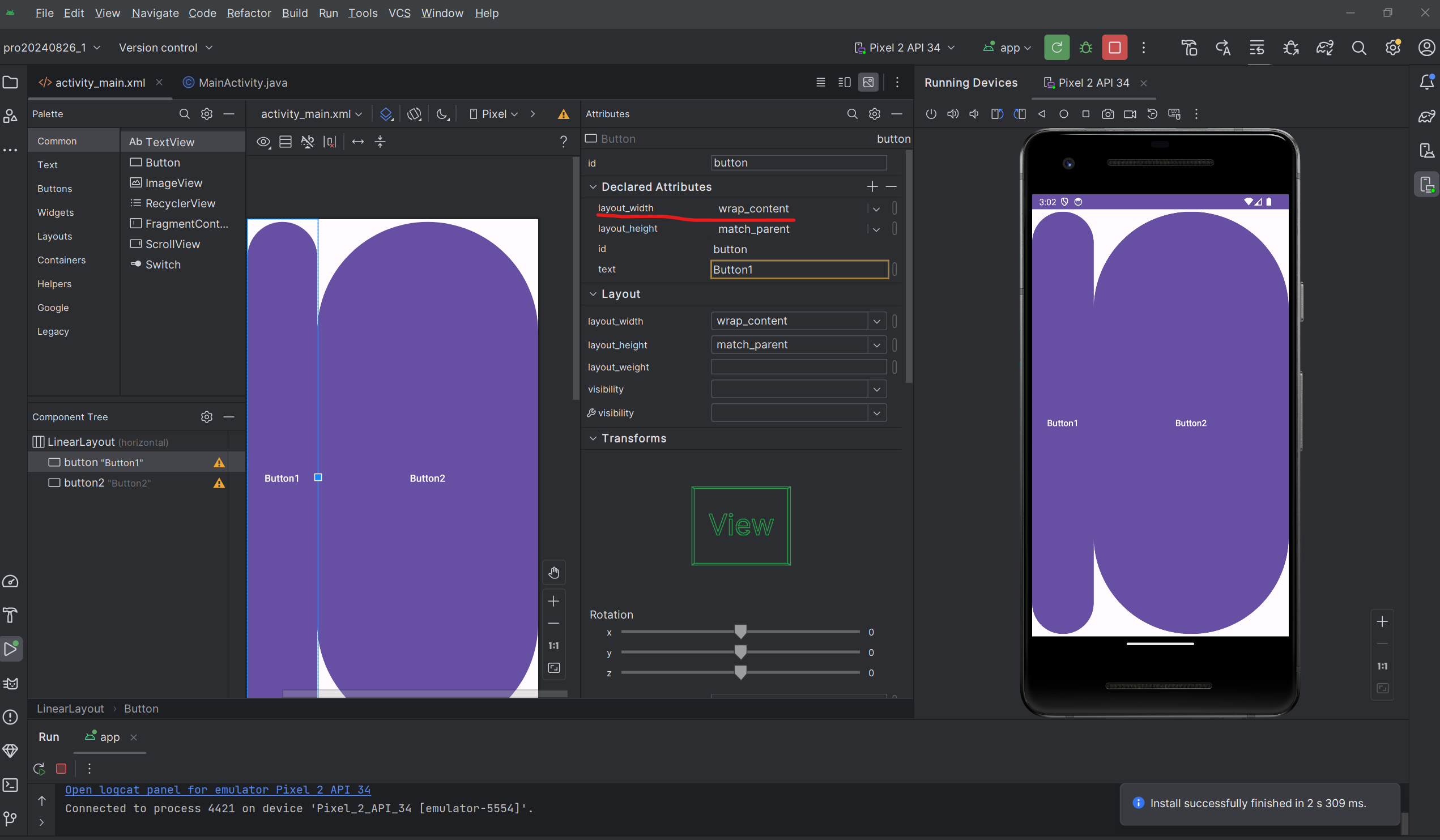The image size is (1440, 840).
Task: Select button2 in Component Tree
Action: click(x=84, y=483)
